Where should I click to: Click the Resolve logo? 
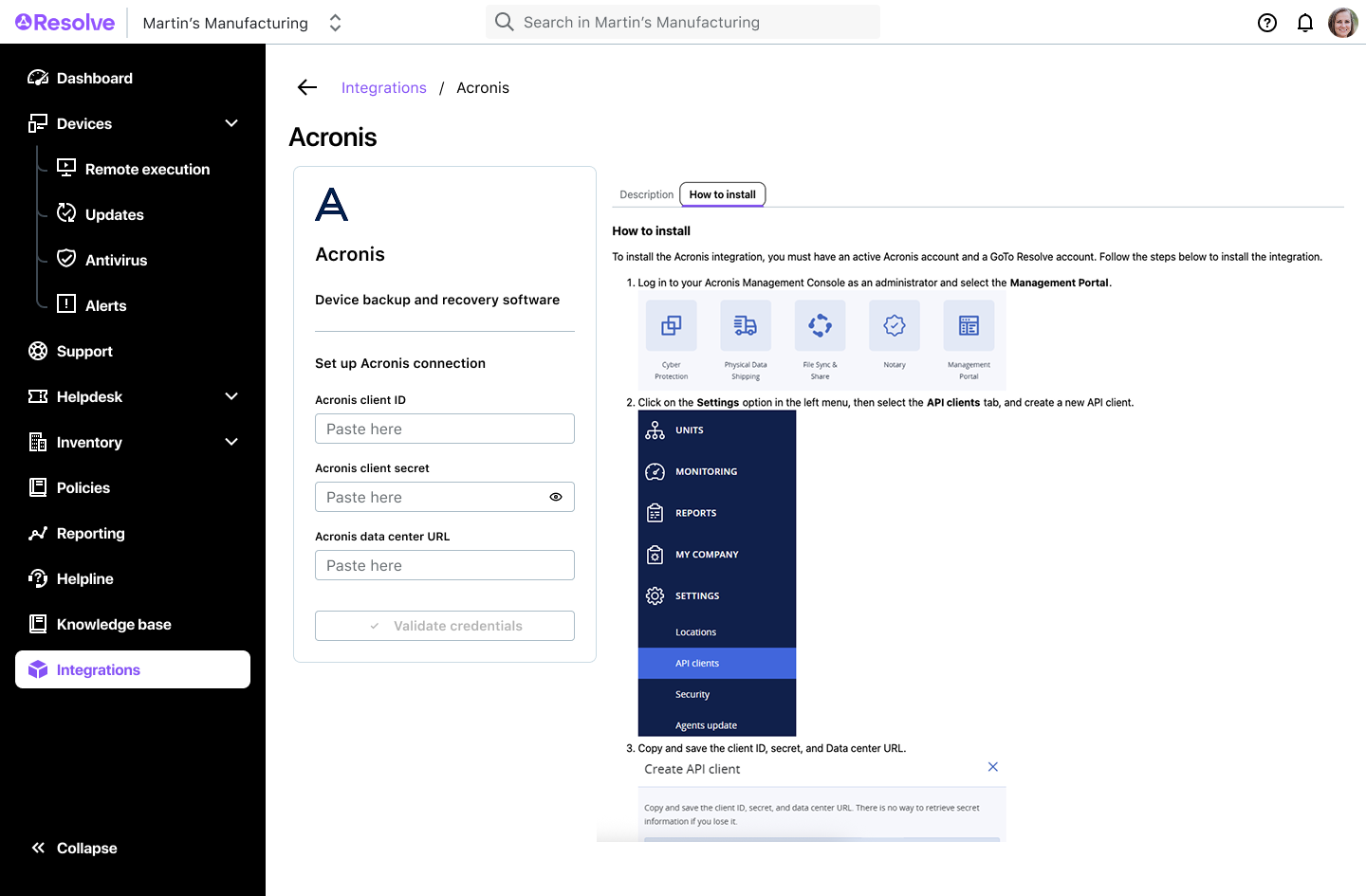(x=65, y=22)
